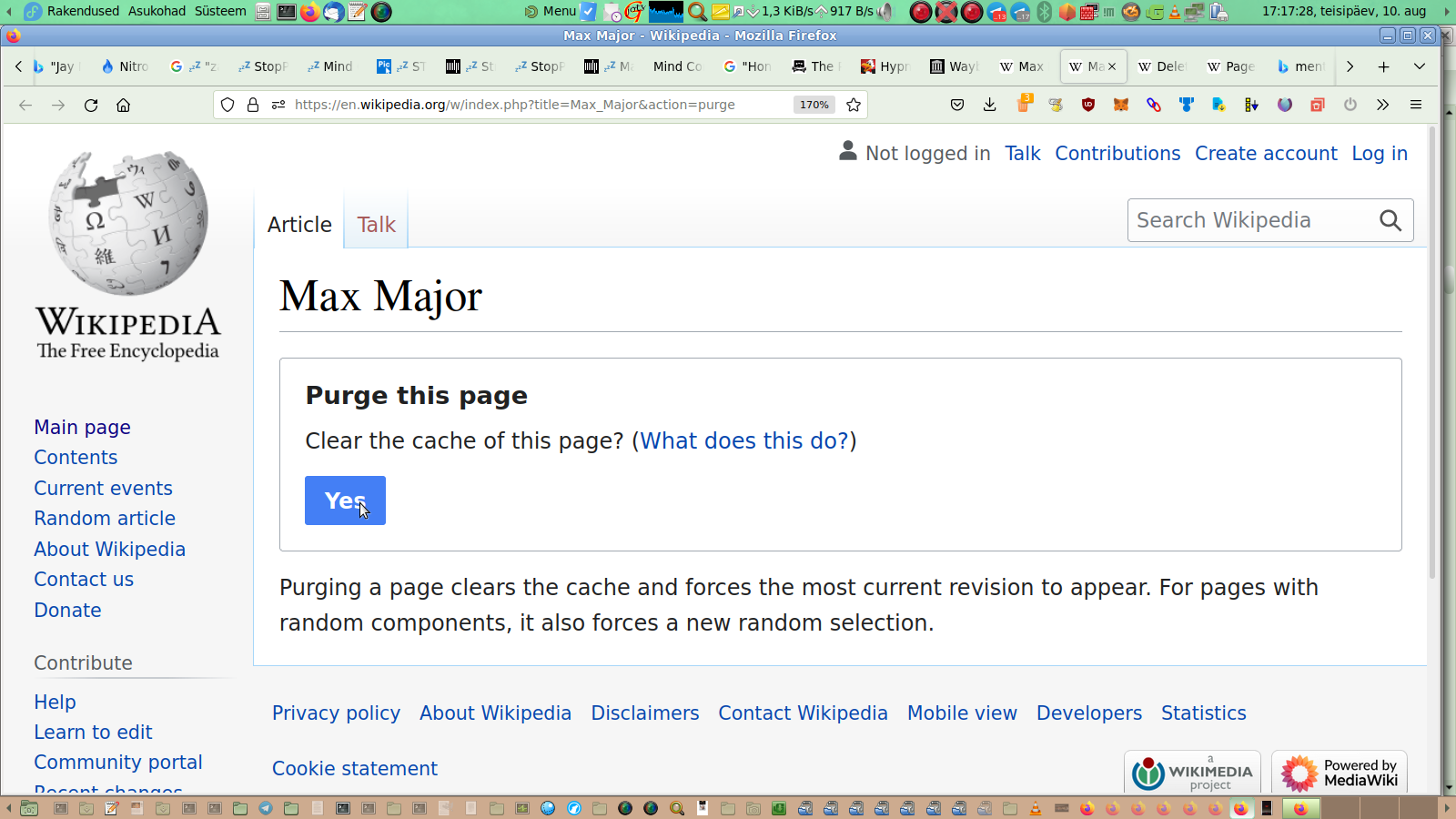Switch to the Talk tab

(x=376, y=225)
